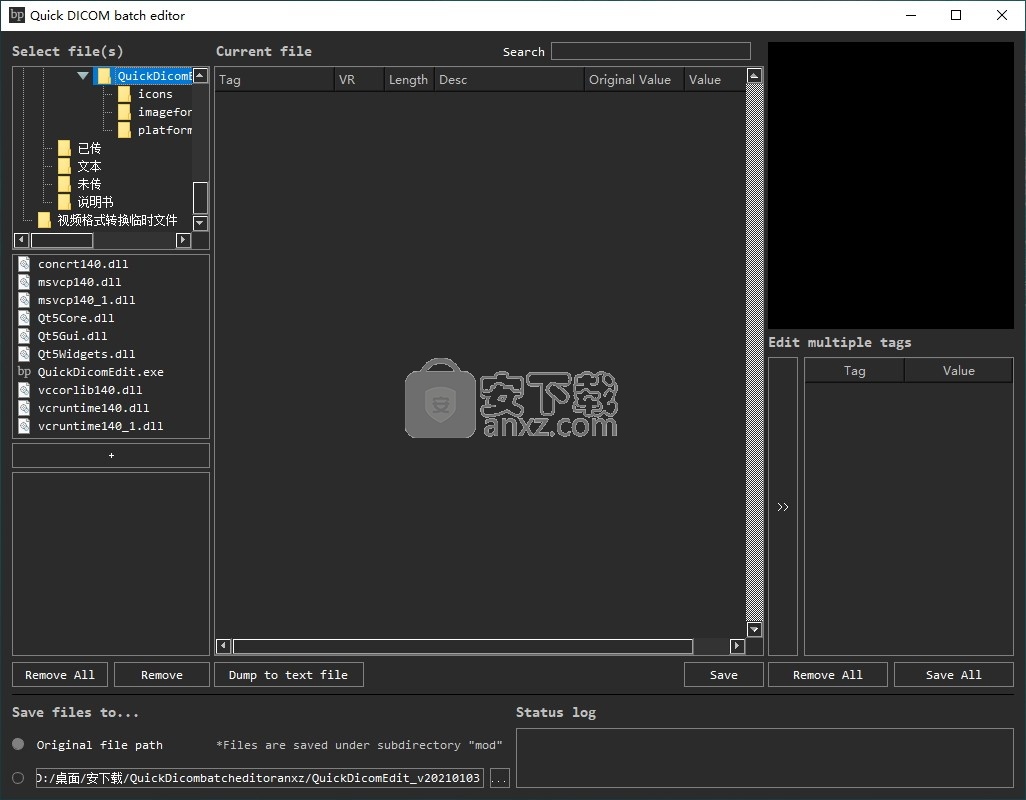This screenshot has width=1026, height=800.
Task: Select the 视频格式转换临时文件 tree label
Action: pyautogui.click(x=117, y=220)
